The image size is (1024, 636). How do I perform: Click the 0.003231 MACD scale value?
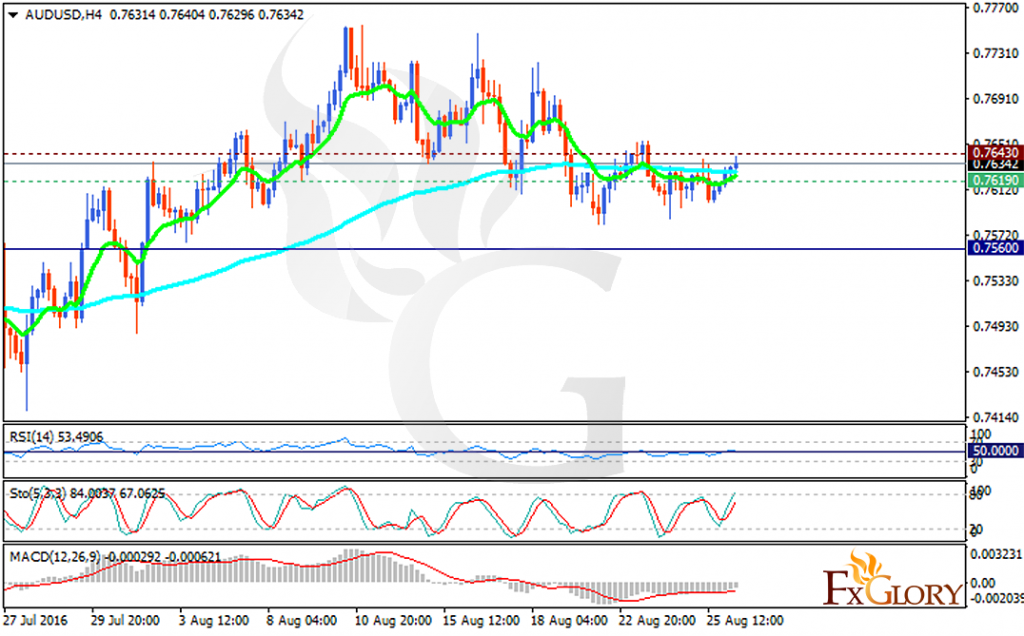(997, 554)
